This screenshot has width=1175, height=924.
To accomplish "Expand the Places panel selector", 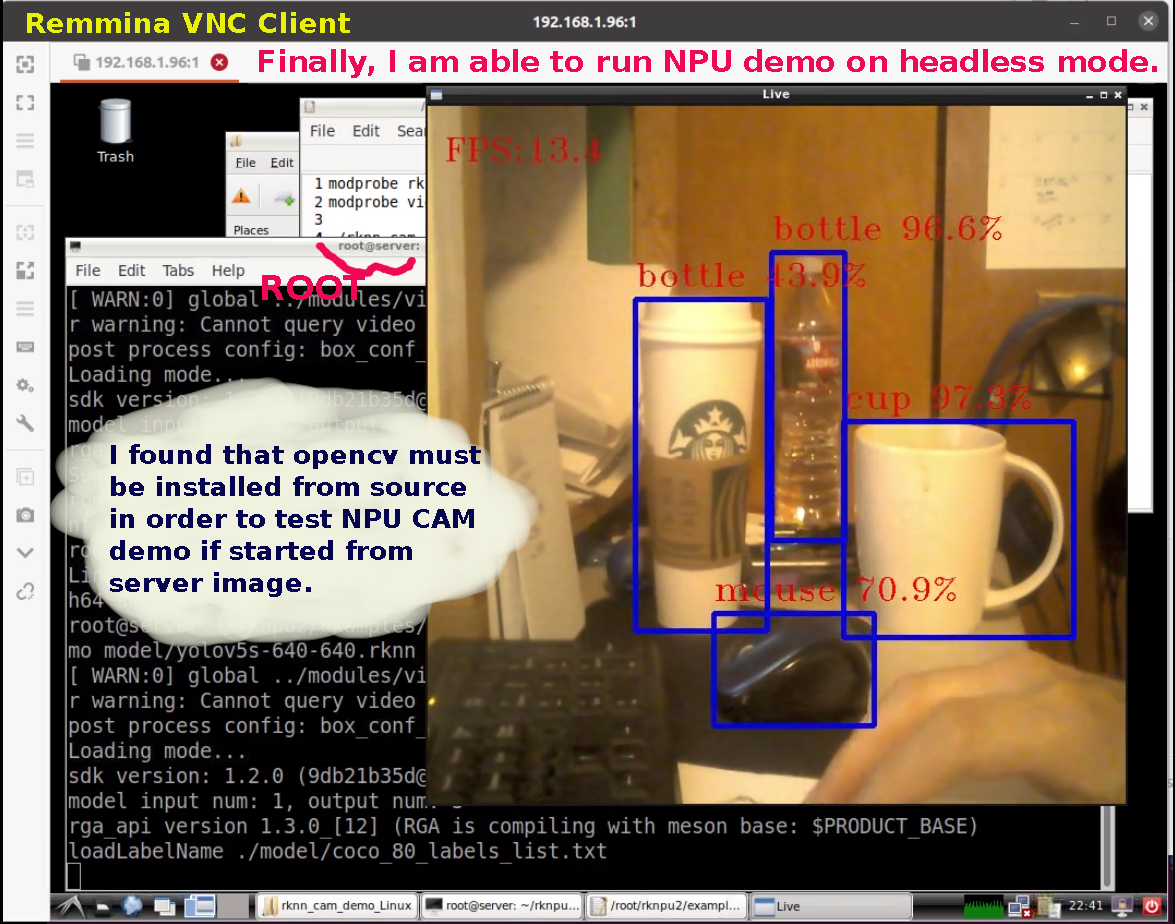I will pyautogui.click(x=251, y=230).
